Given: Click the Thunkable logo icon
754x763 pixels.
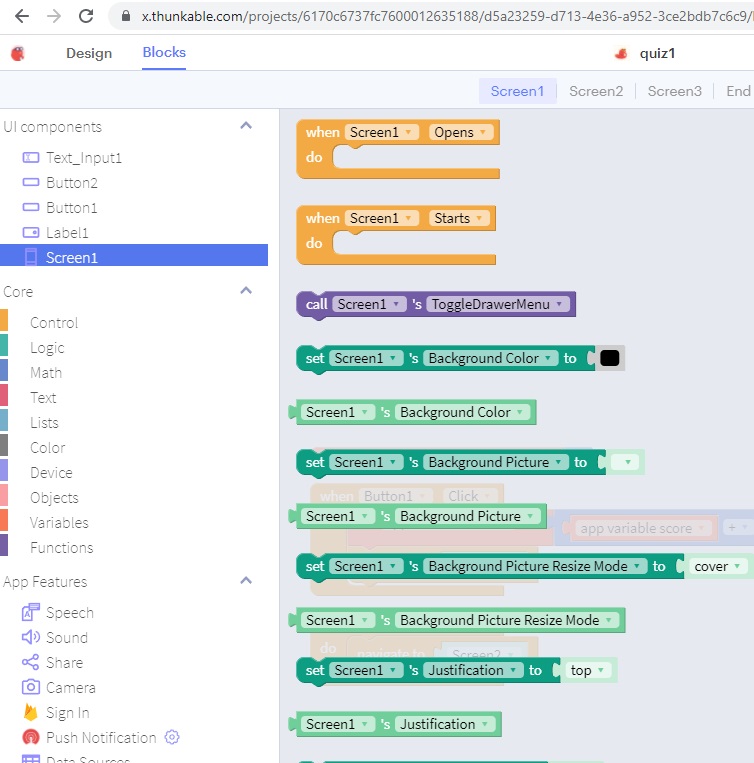Looking at the screenshot, I should [17, 54].
